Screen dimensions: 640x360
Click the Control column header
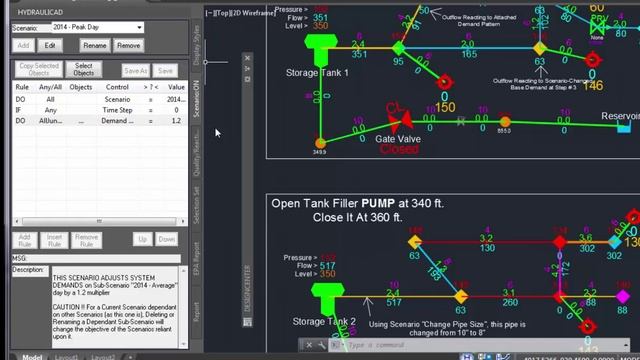[x=118, y=87]
